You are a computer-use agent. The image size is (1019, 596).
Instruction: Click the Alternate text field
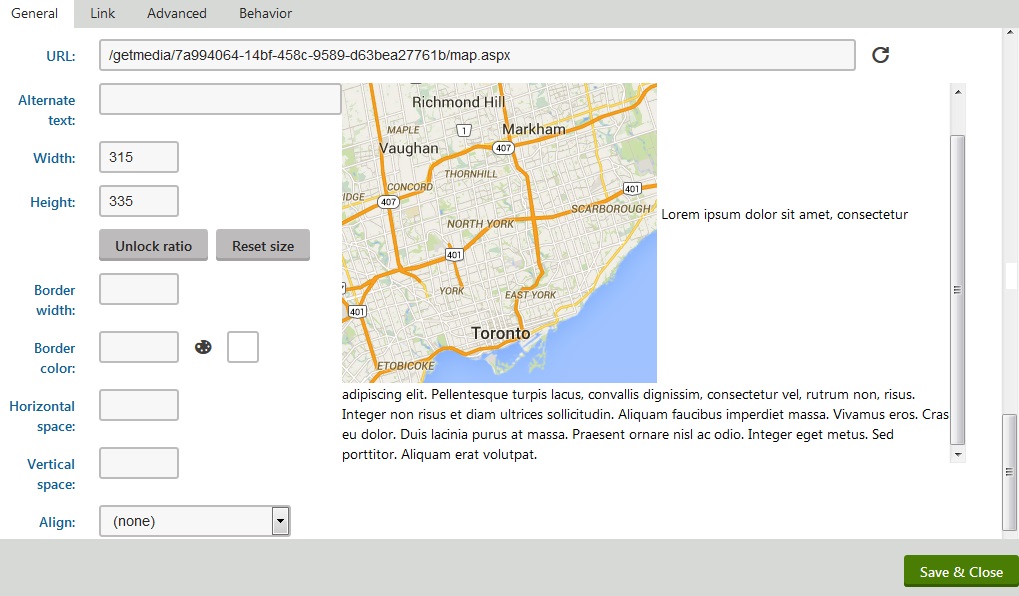[220, 100]
